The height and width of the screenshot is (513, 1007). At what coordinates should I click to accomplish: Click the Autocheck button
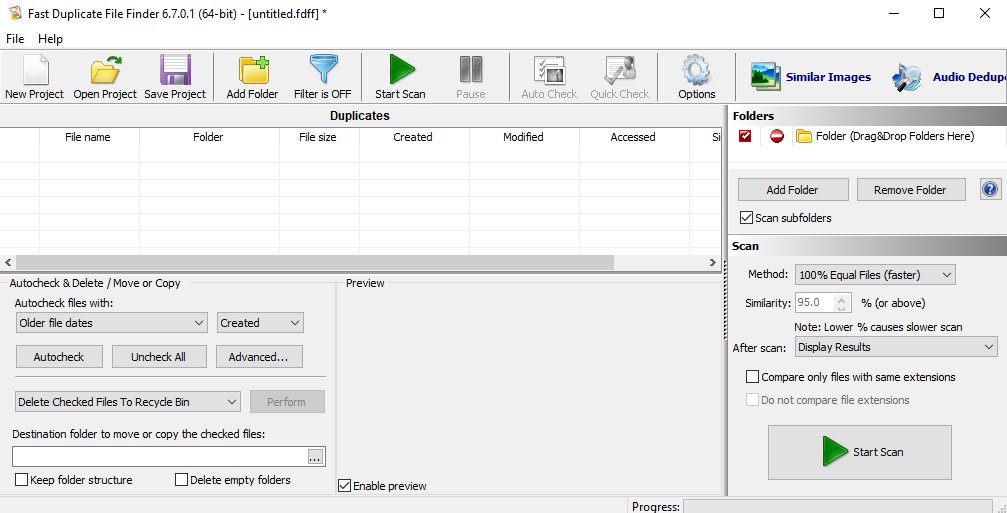pos(59,357)
